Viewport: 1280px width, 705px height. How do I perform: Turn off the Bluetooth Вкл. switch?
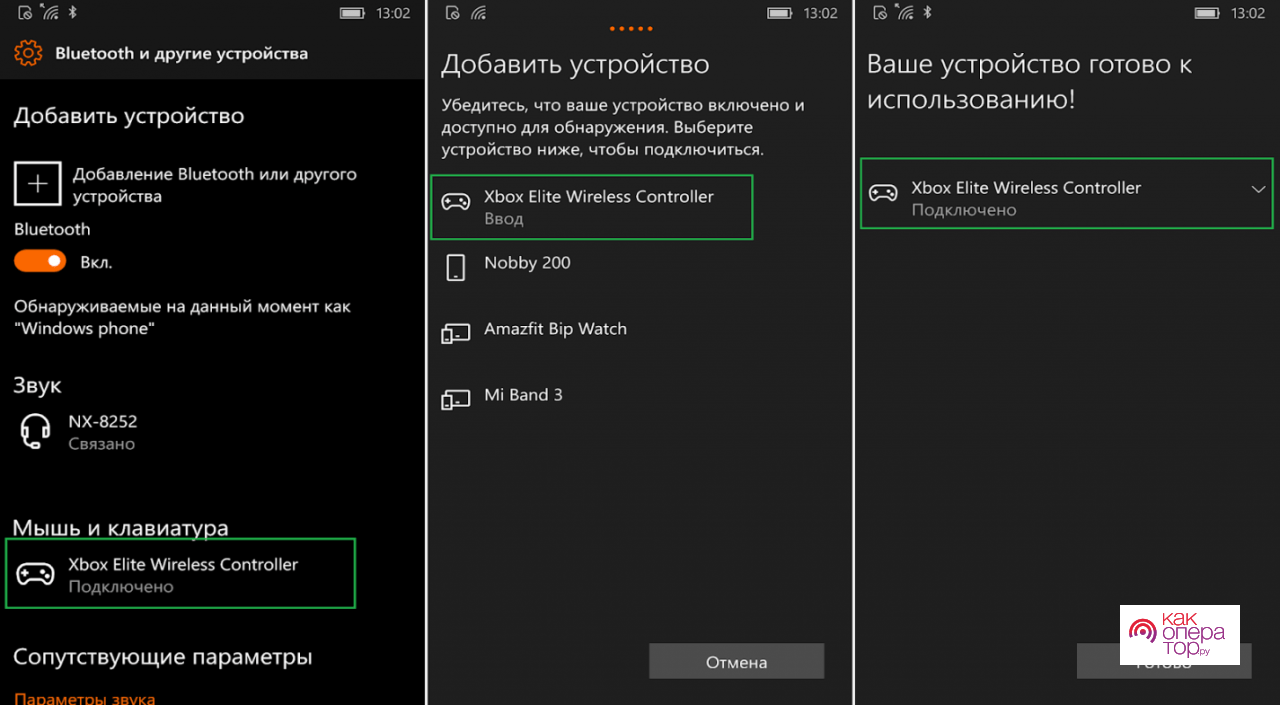40,261
